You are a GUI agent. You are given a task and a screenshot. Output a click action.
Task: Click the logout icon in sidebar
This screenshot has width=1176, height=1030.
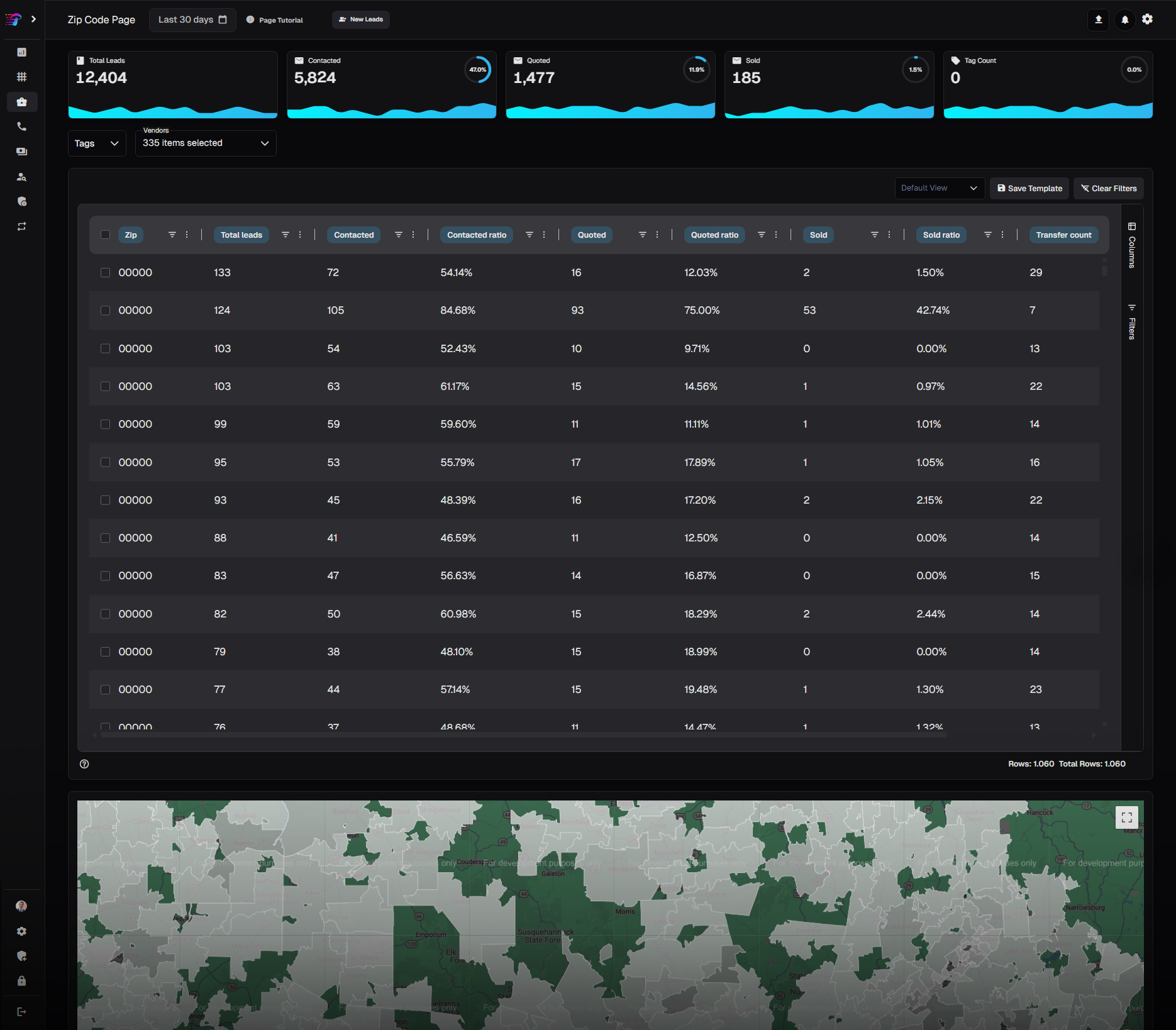click(x=21, y=1012)
